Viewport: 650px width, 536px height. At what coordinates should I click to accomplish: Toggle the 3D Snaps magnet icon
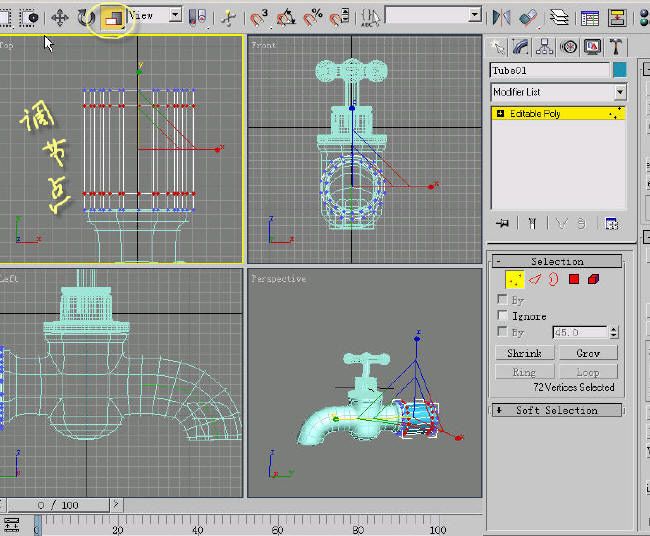pos(259,17)
